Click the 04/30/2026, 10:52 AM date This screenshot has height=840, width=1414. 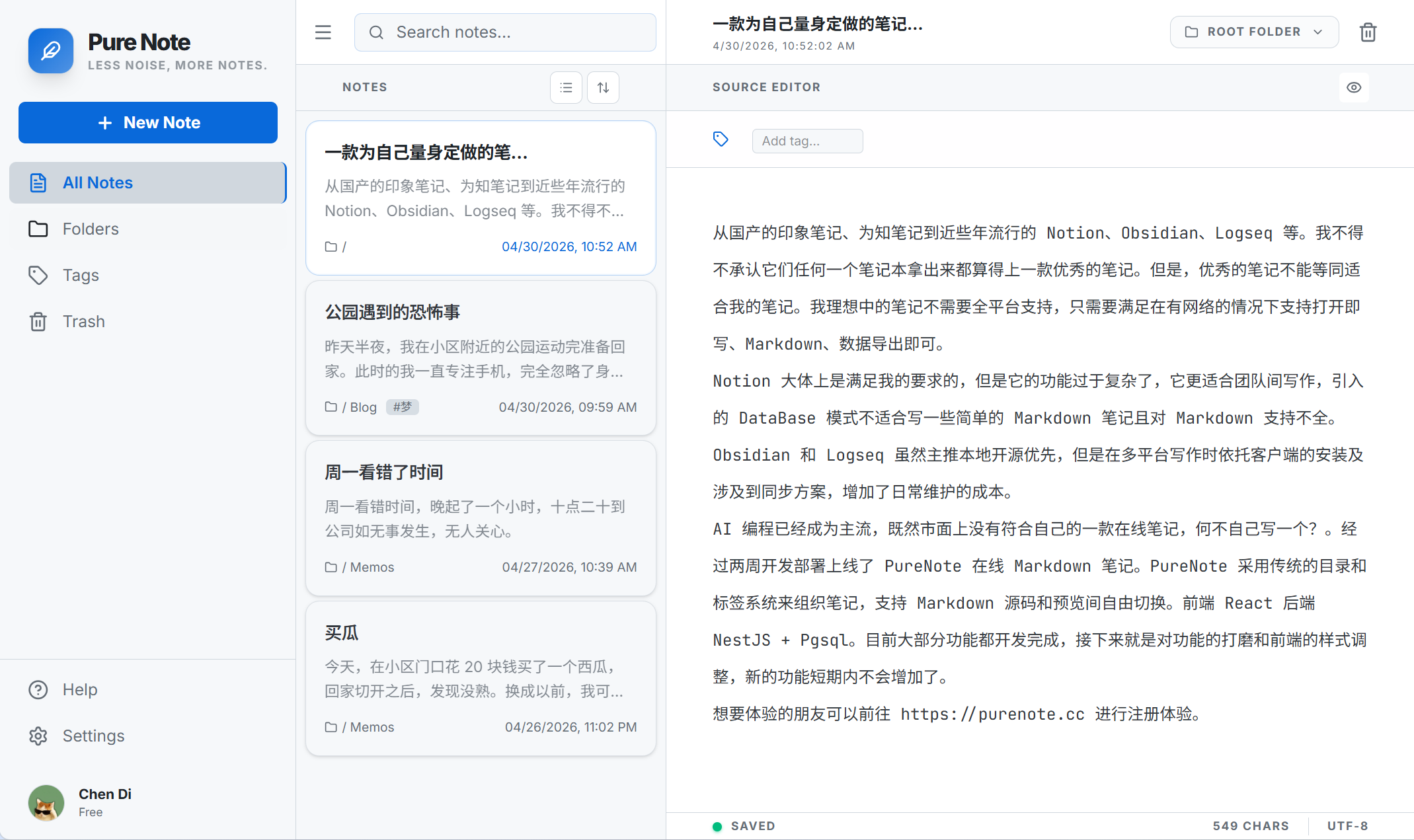coord(569,247)
